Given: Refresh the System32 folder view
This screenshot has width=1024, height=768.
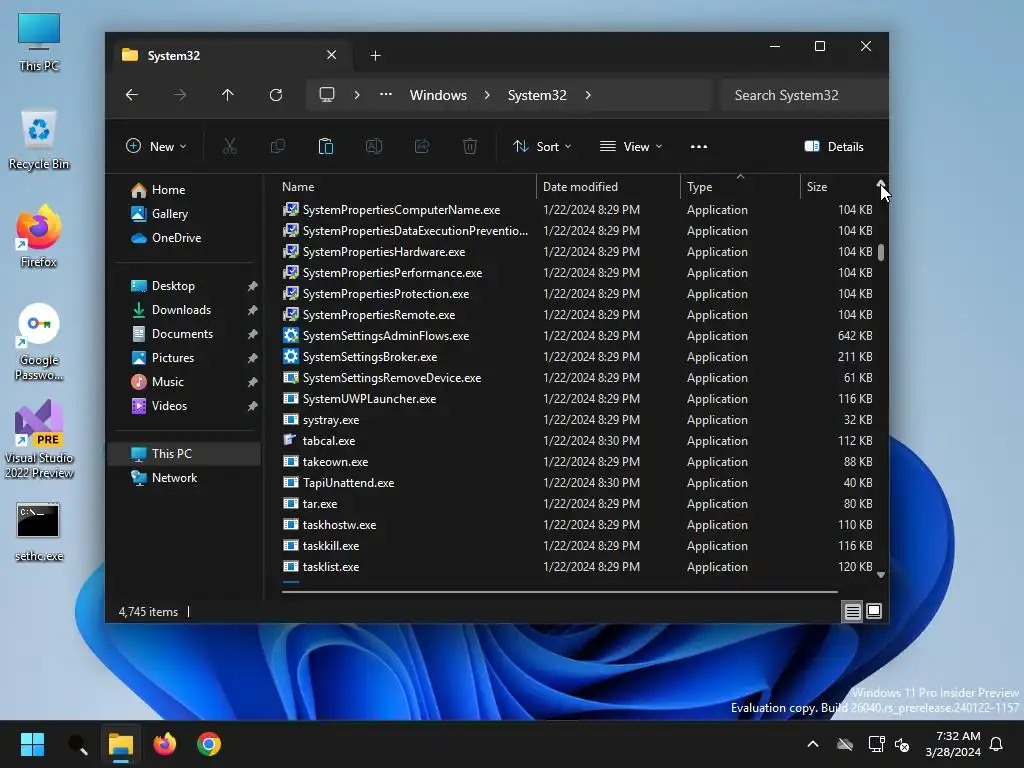Looking at the screenshot, I should click(276, 95).
